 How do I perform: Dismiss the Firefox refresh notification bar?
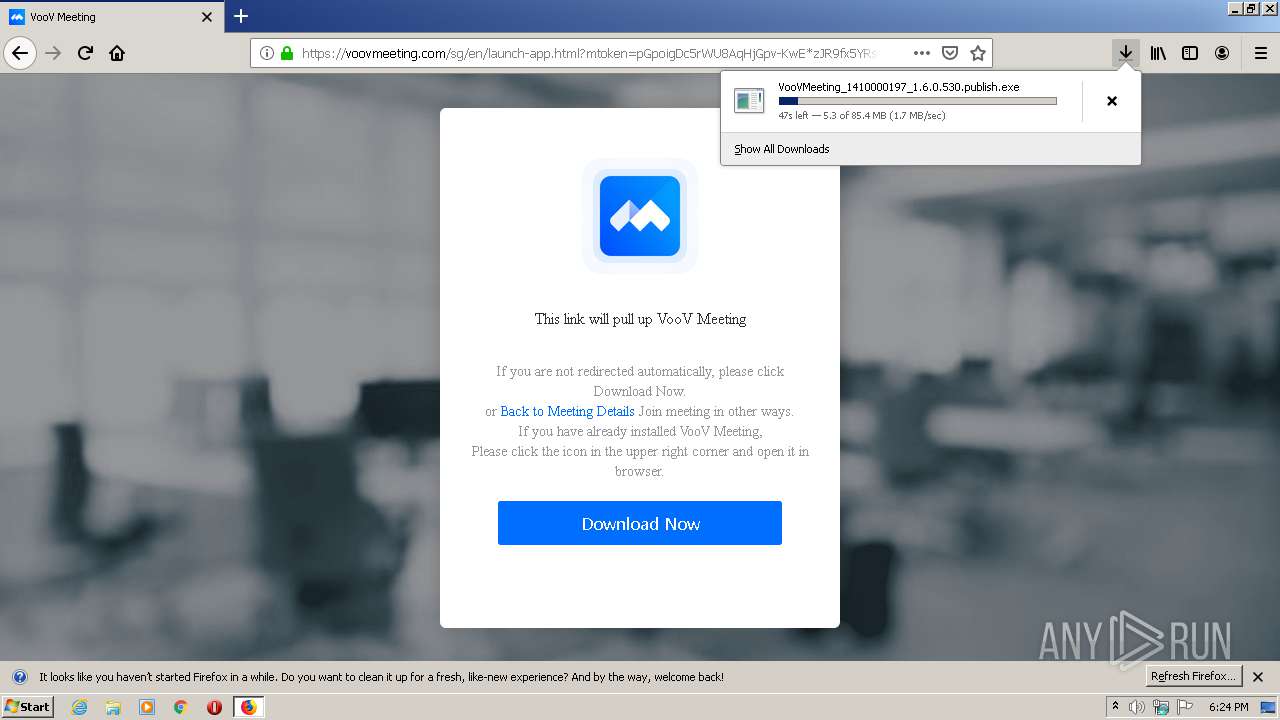click(1258, 677)
